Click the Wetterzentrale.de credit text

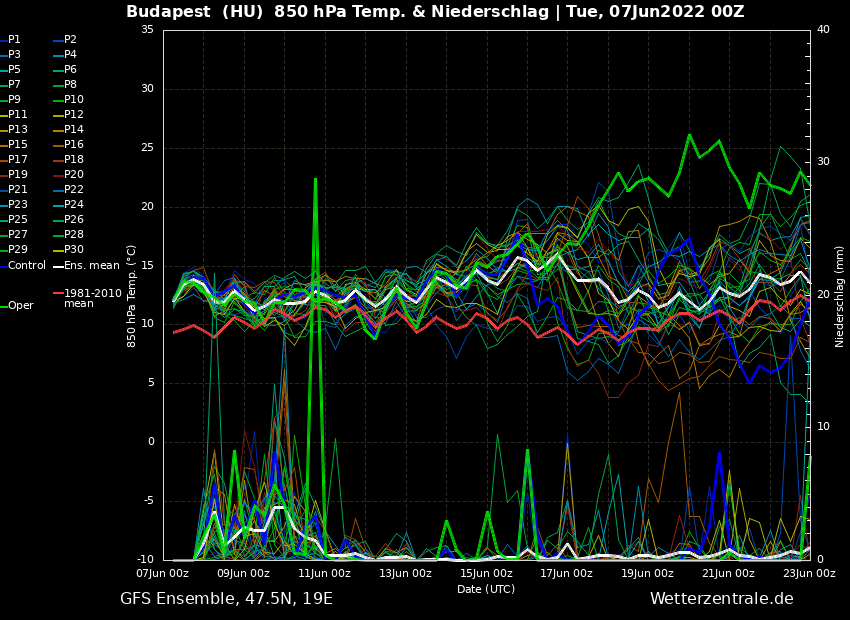coord(721,599)
